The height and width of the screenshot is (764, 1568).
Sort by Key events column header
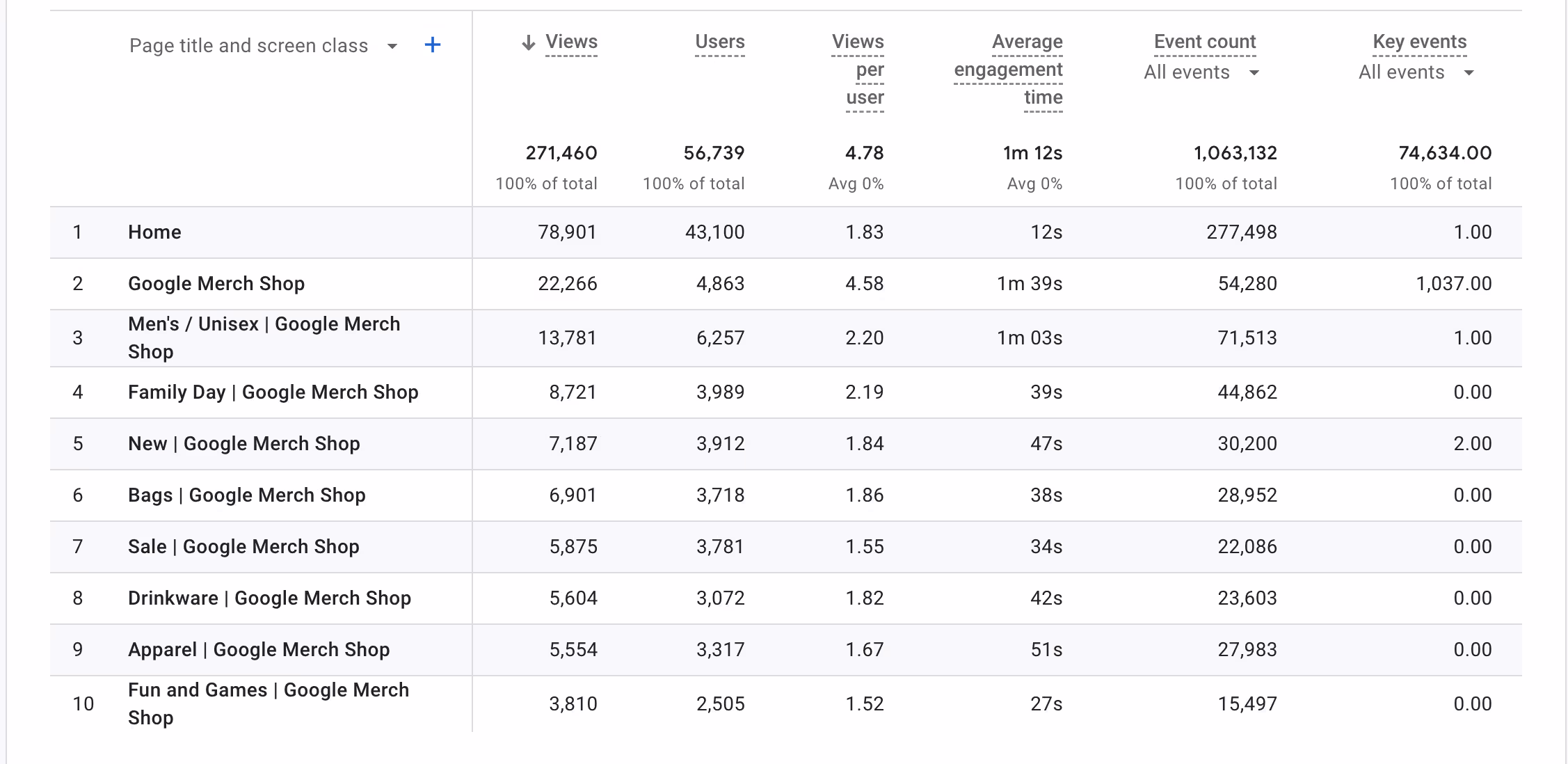(1420, 42)
